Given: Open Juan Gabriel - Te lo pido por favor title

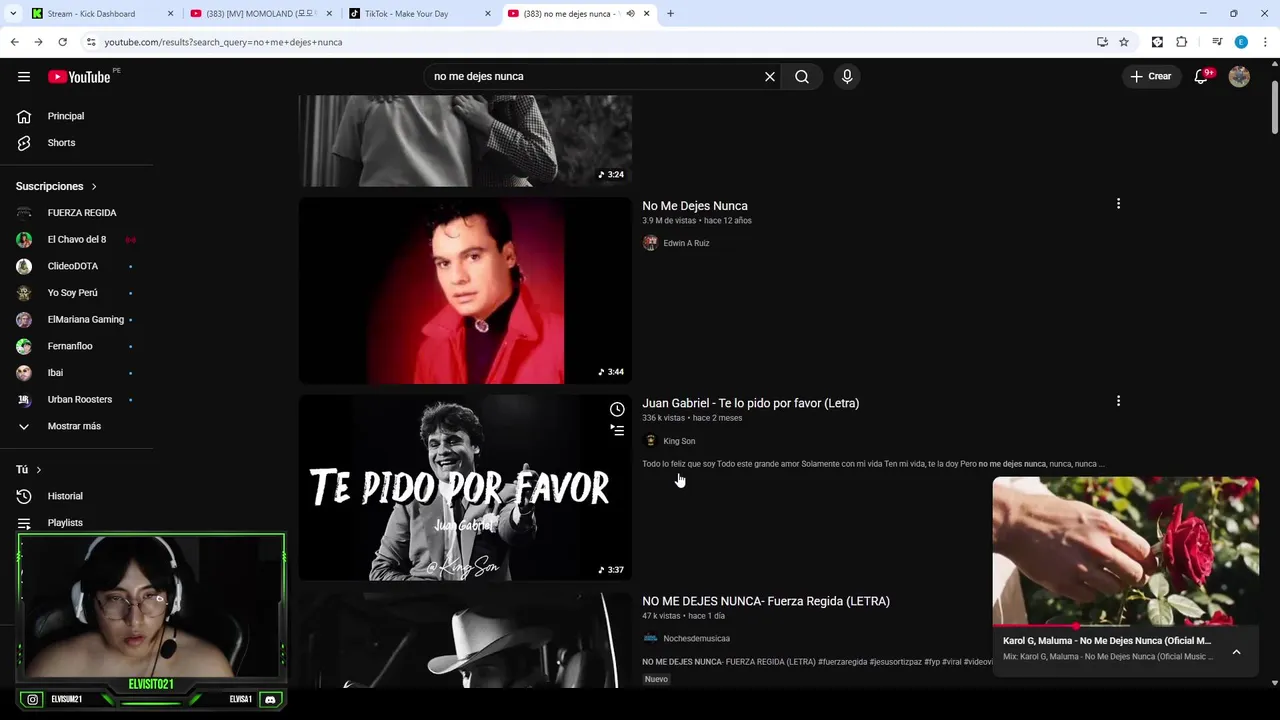Looking at the screenshot, I should 750,403.
